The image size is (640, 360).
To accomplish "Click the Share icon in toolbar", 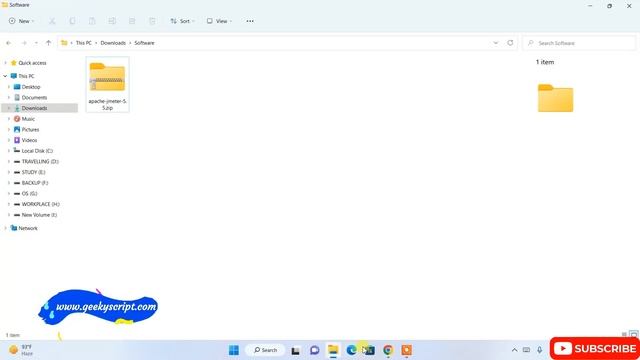I will 132,21.
